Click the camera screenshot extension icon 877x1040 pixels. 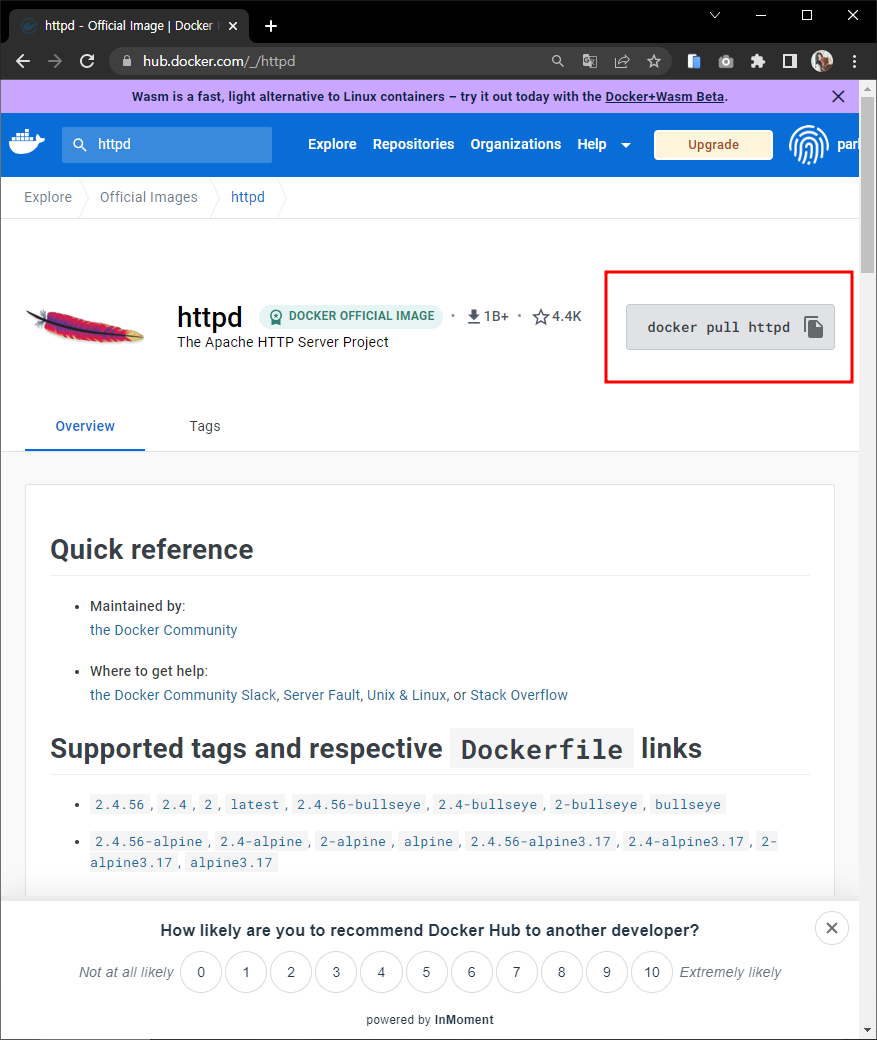[726, 62]
